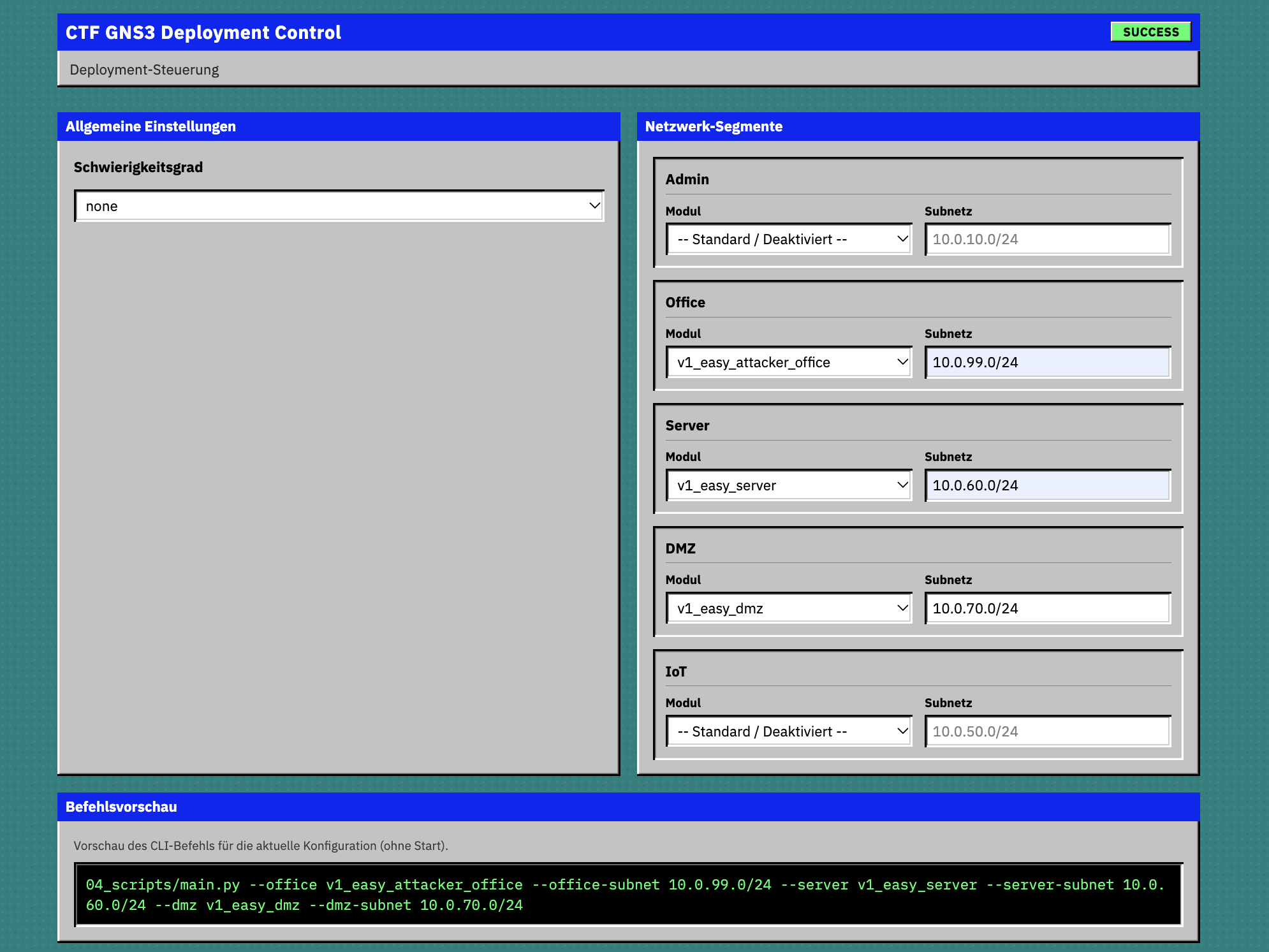Screen dimensions: 1269x952
Task: Click the IoT segment heading
Action: coord(676,671)
